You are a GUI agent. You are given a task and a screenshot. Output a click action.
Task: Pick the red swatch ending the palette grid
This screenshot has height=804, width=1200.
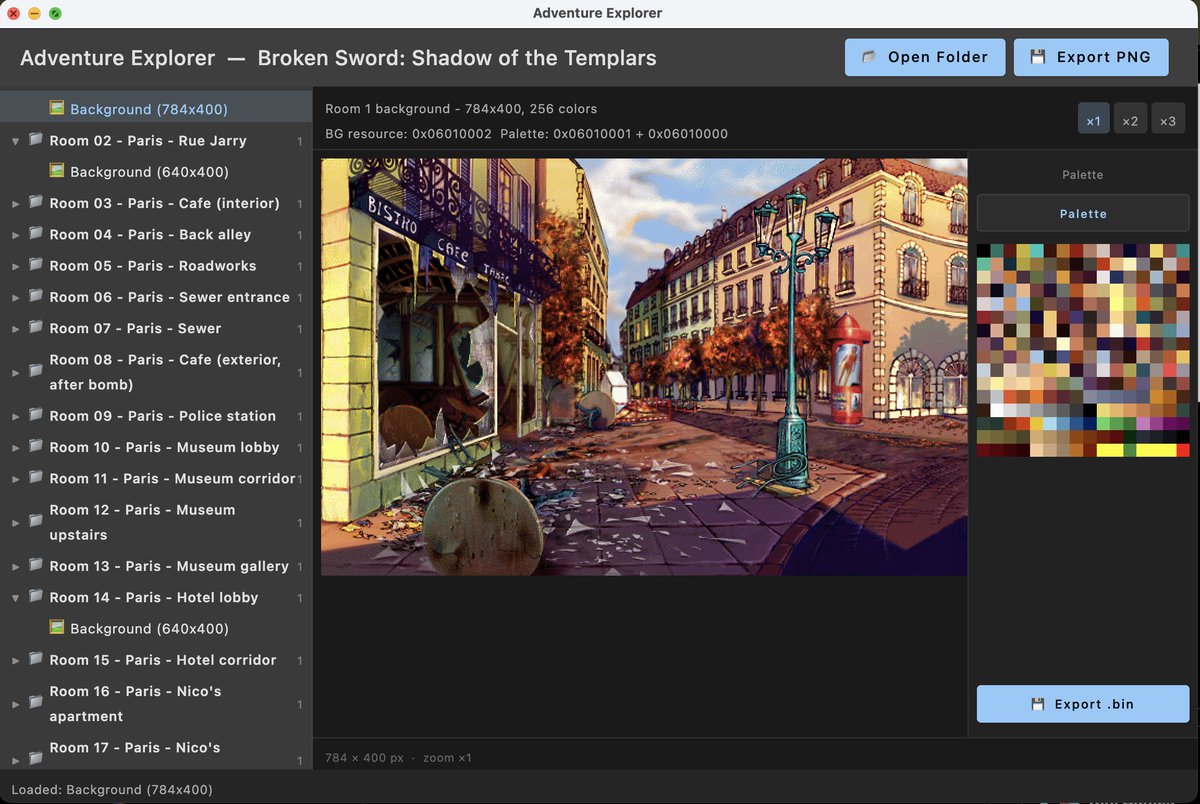click(1182, 450)
